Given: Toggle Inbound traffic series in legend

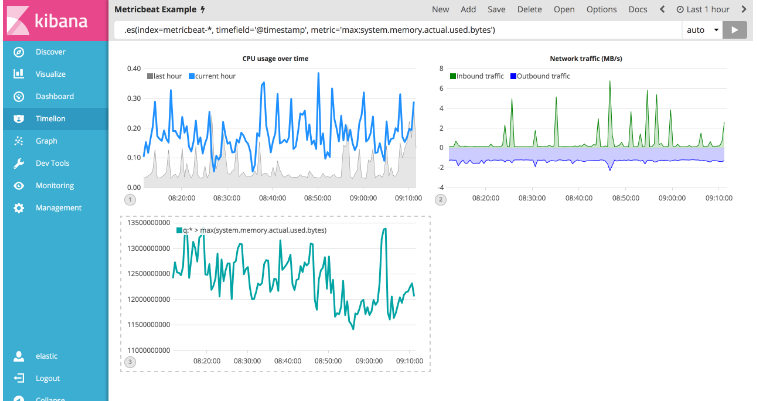Looking at the screenshot, I should click(x=476, y=76).
